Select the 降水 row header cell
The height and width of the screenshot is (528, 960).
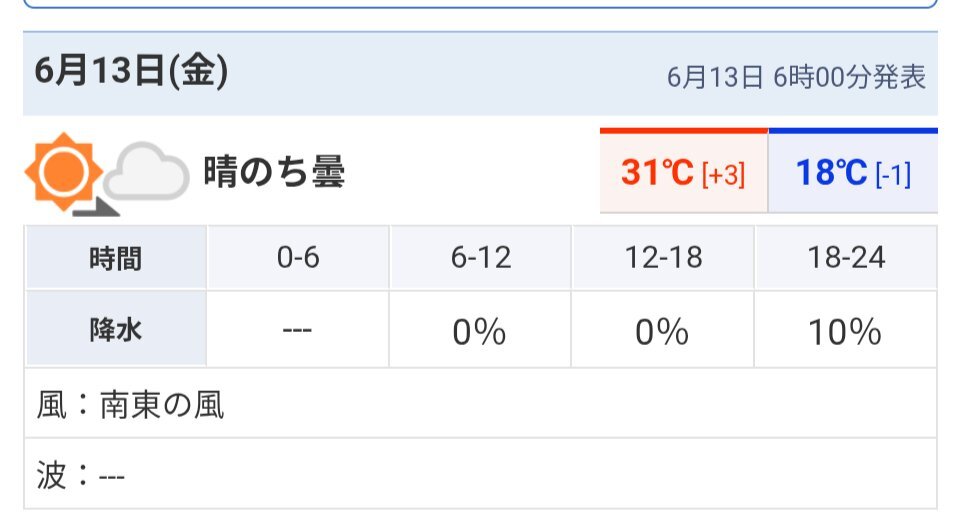tap(116, 330)
